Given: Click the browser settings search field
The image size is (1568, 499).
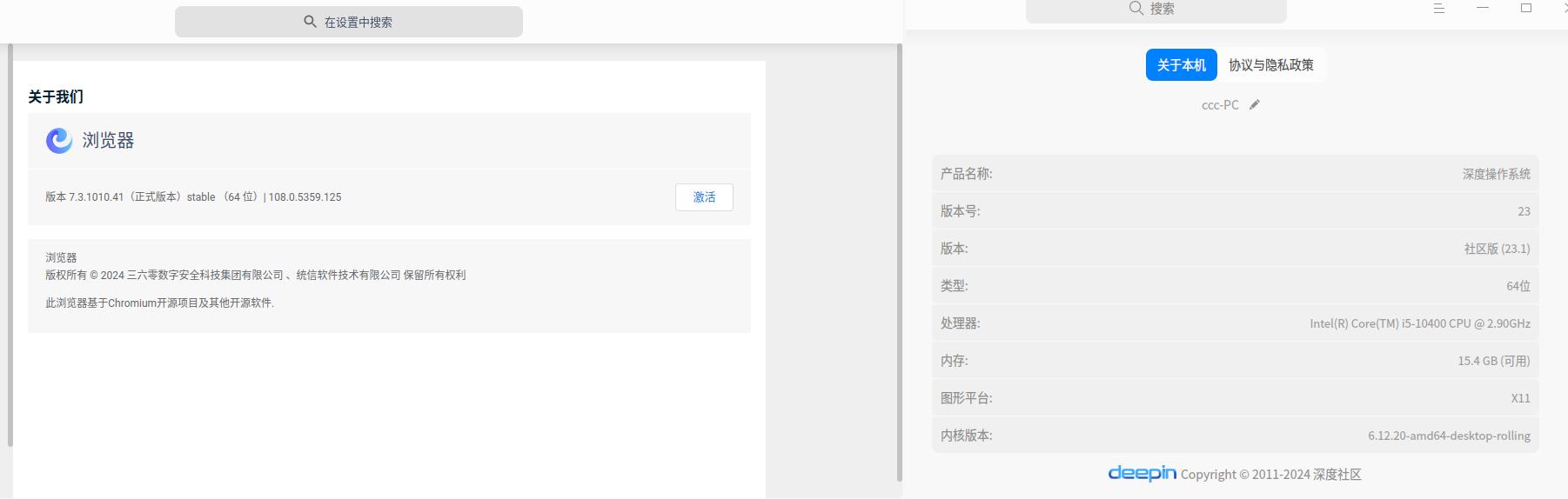Looking at the screenshot, I should pos(348,22).
